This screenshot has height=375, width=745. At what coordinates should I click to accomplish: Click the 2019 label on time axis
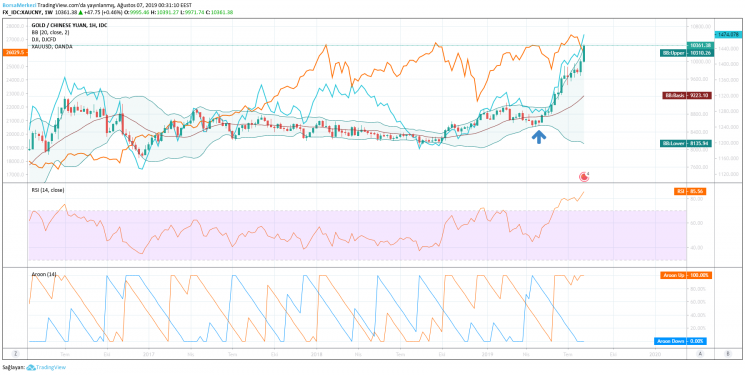pos(487,354)
